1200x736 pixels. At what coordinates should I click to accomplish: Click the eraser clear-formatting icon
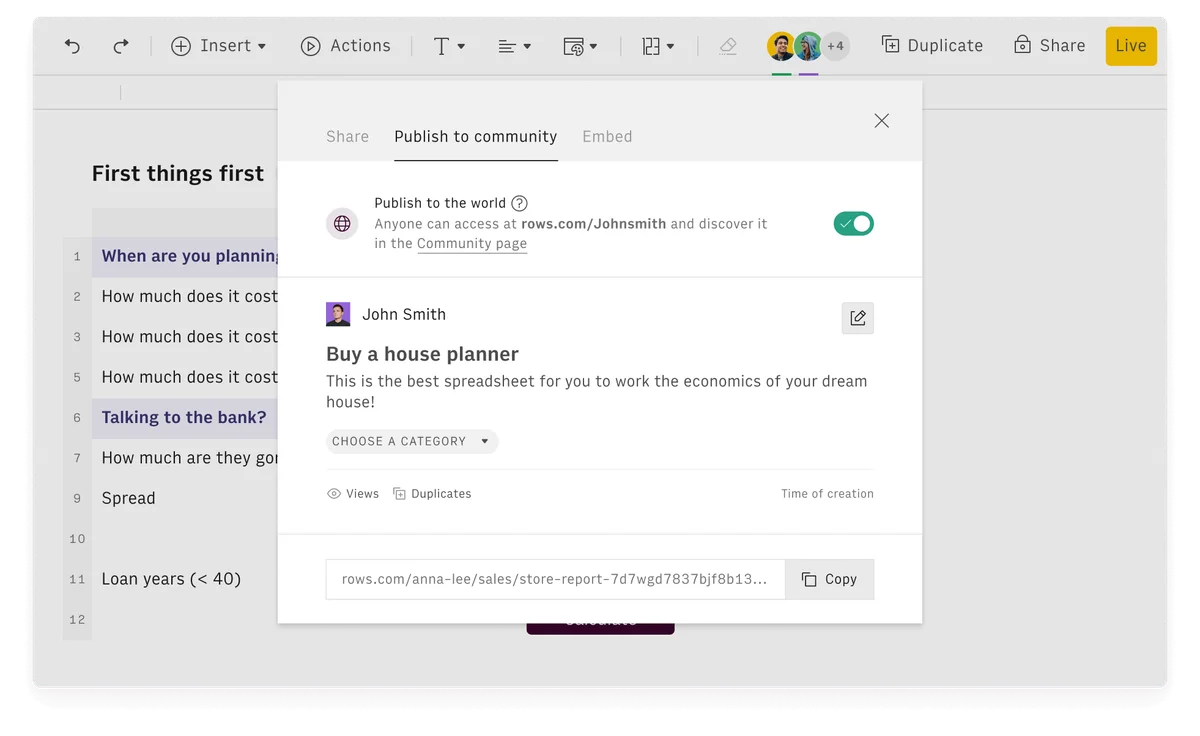pyautogui.click(x=727, y=46)
